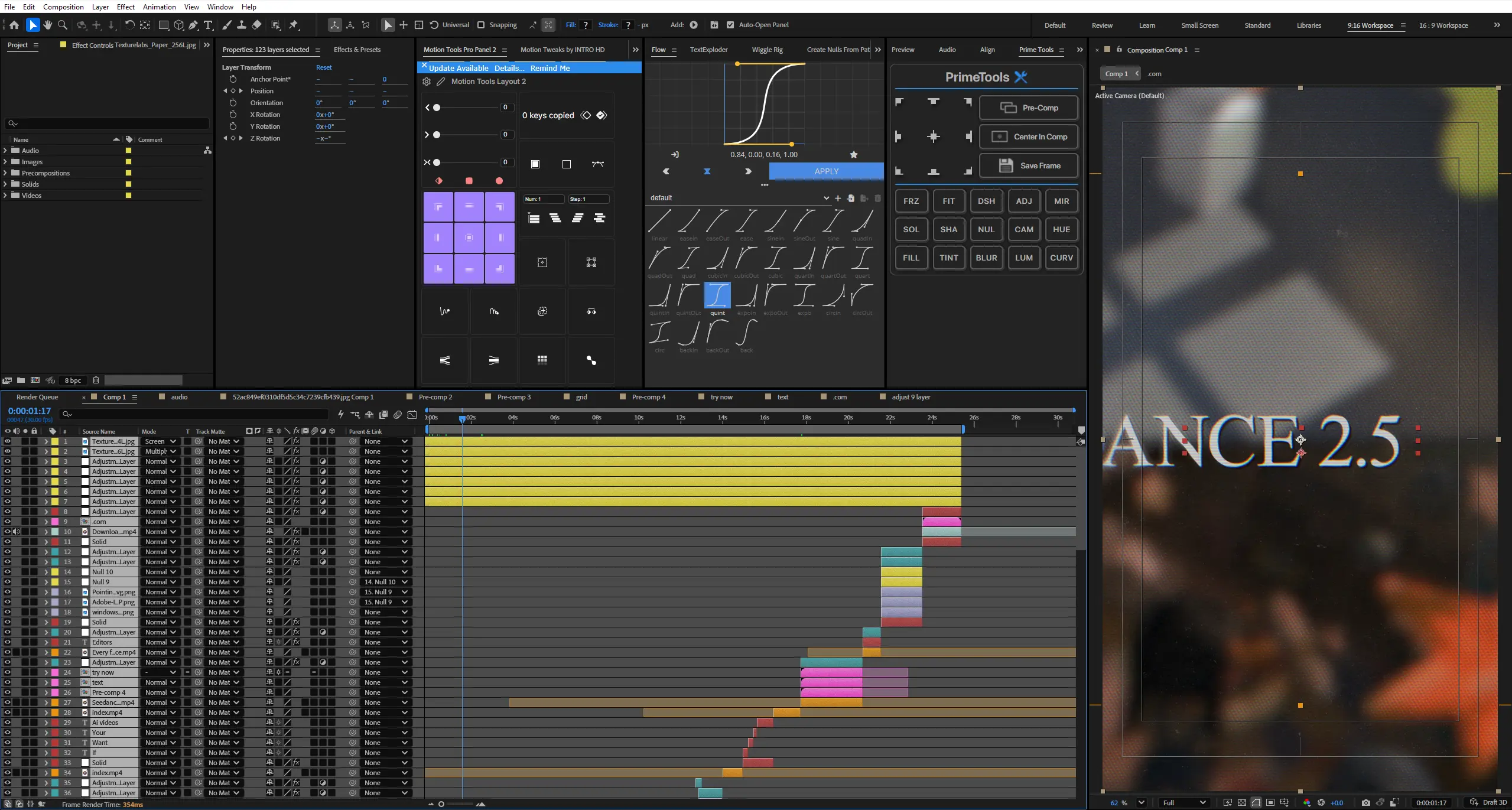Click the current timecode 0:00:01:17 in timeline
The height and width of the screenshot is (810, 1512).
click(x=30, y=411)
